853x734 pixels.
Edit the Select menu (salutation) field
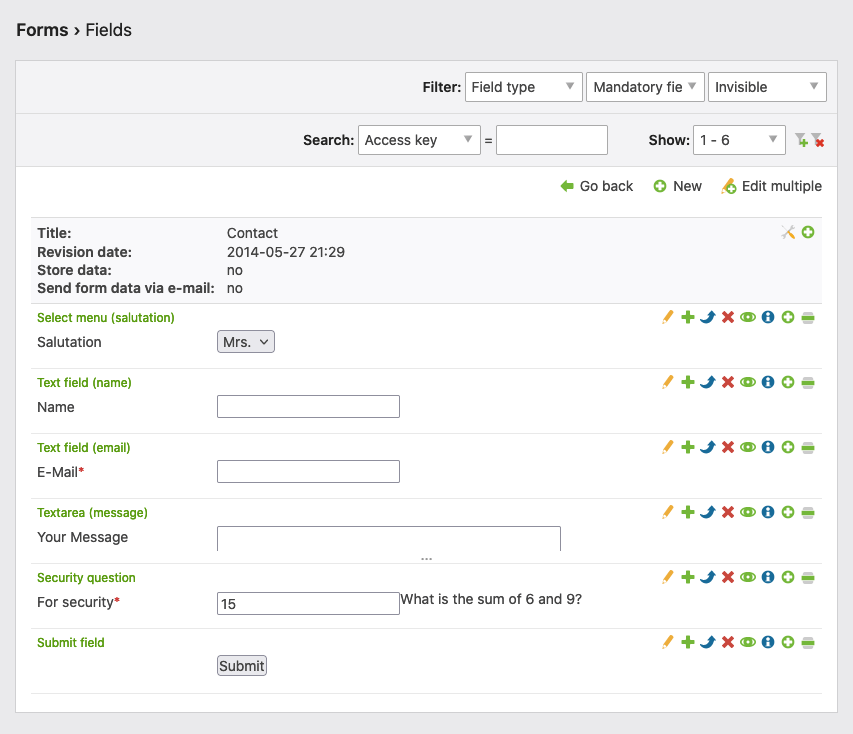(x=667, y=317)
